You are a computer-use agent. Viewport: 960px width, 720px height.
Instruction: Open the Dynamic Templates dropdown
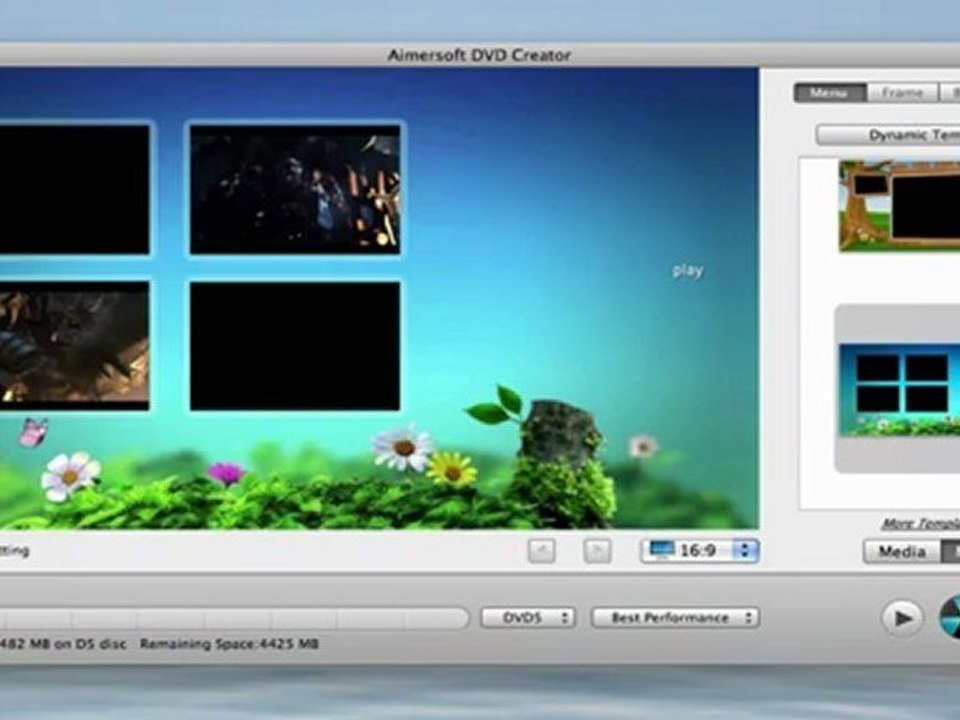(x=888, y=135)
